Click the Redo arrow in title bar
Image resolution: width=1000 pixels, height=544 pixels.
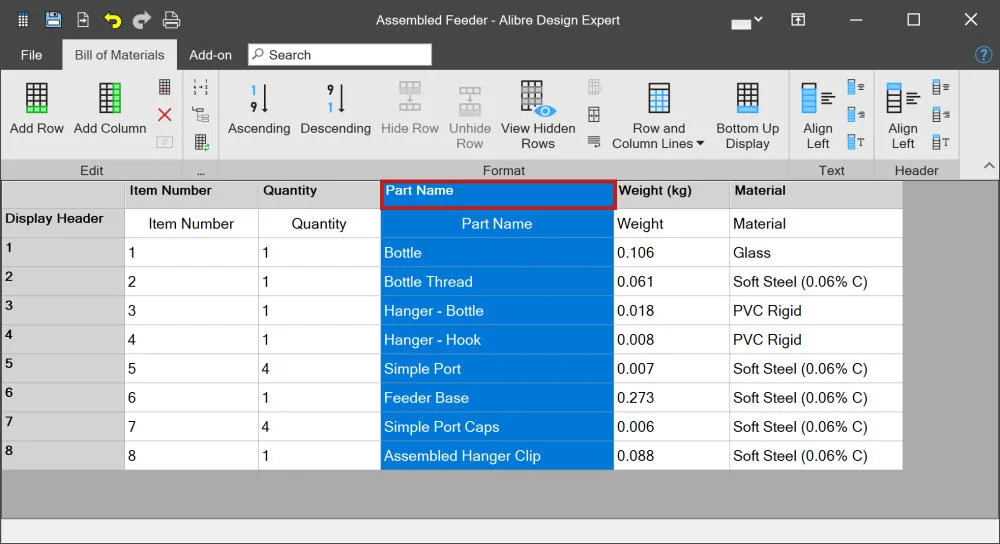142,20
